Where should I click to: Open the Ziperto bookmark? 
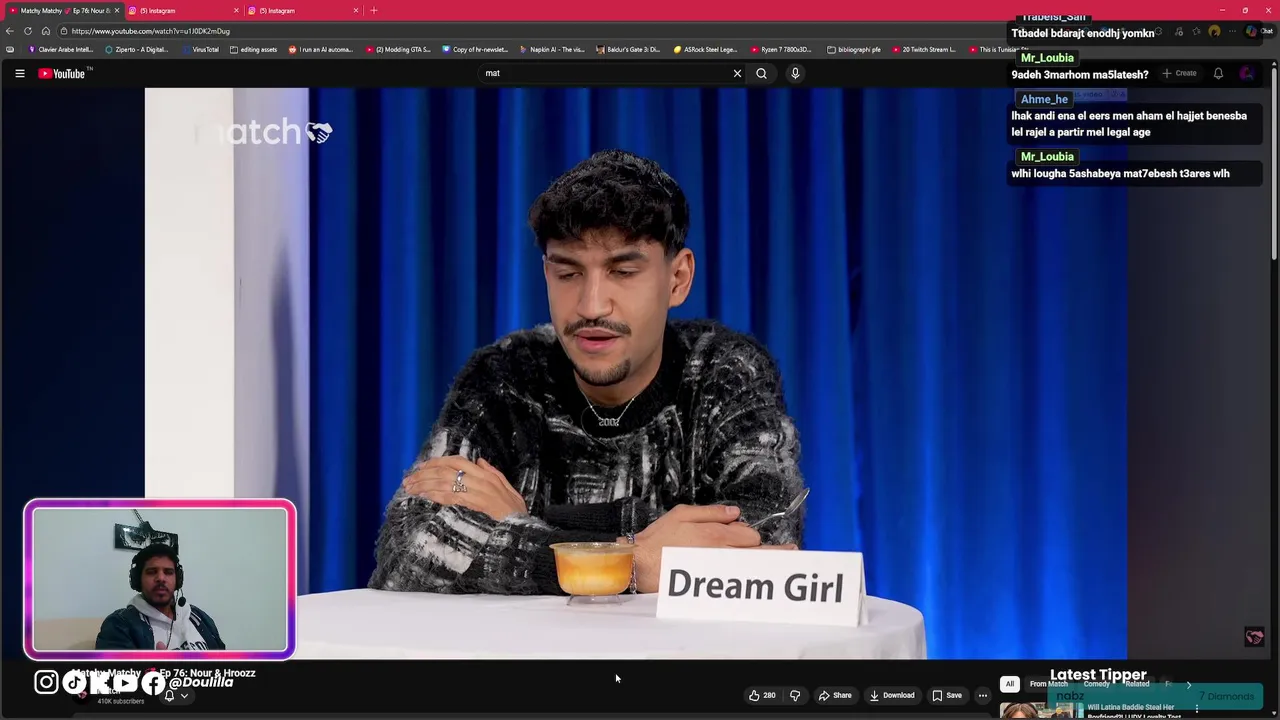pyautogui.click(x=137, y=49)
